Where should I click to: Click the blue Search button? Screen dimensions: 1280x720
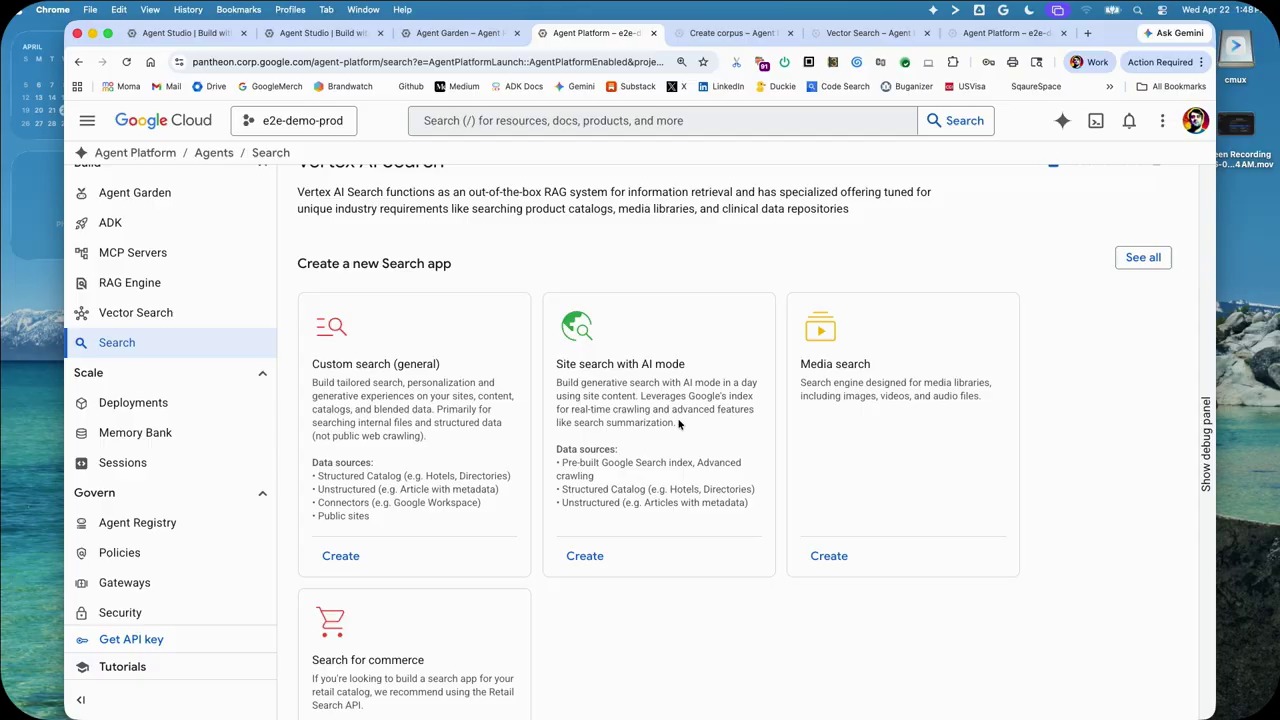pos(955,121)
